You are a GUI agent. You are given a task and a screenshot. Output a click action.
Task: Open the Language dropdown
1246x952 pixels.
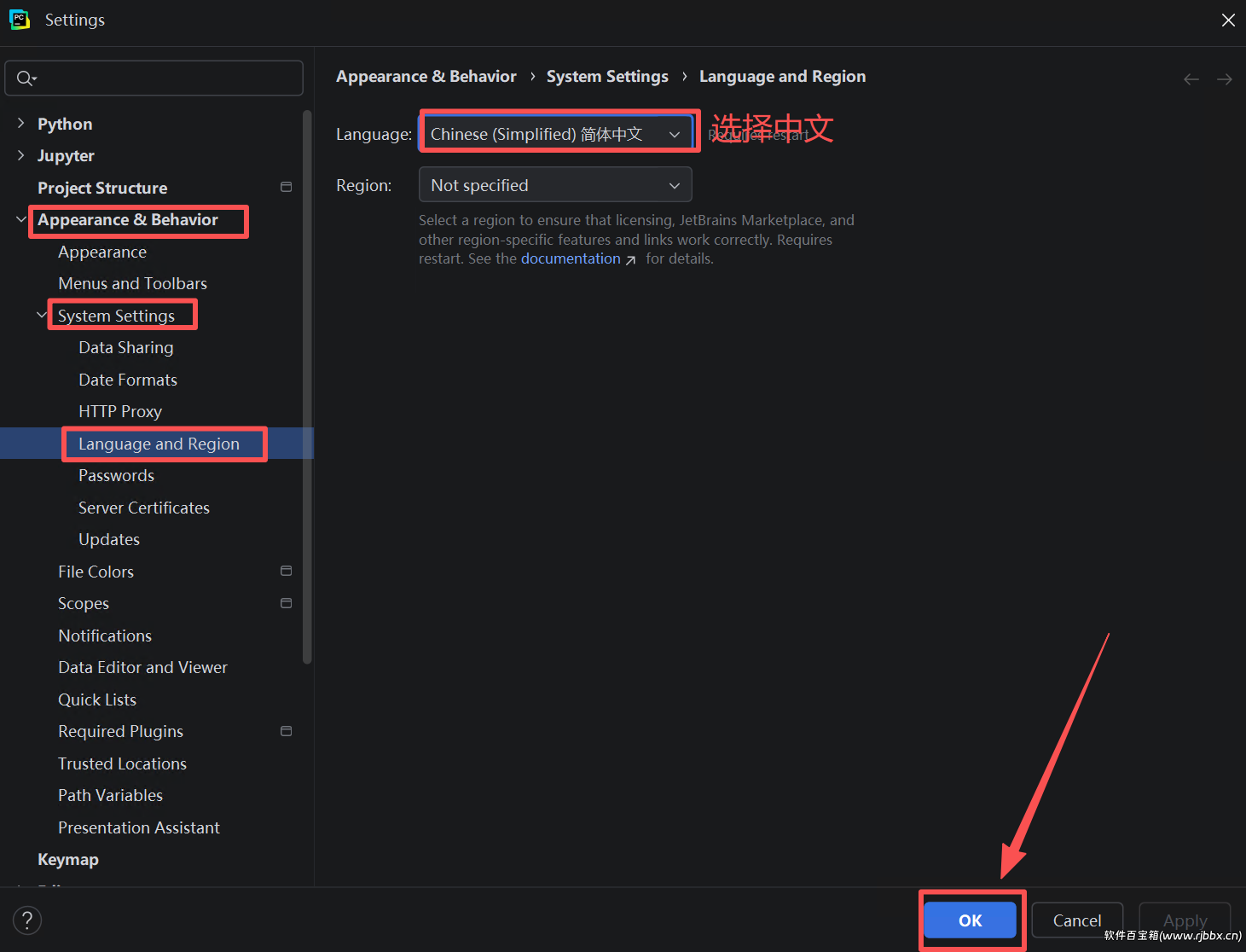click(556, 134)
